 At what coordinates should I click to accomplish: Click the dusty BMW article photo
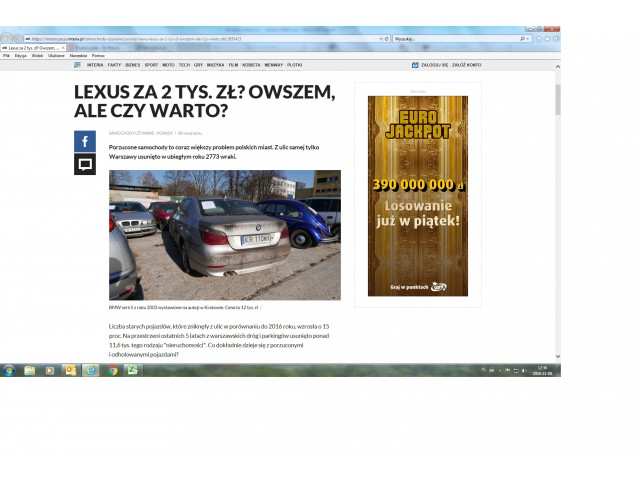point(224,235)
